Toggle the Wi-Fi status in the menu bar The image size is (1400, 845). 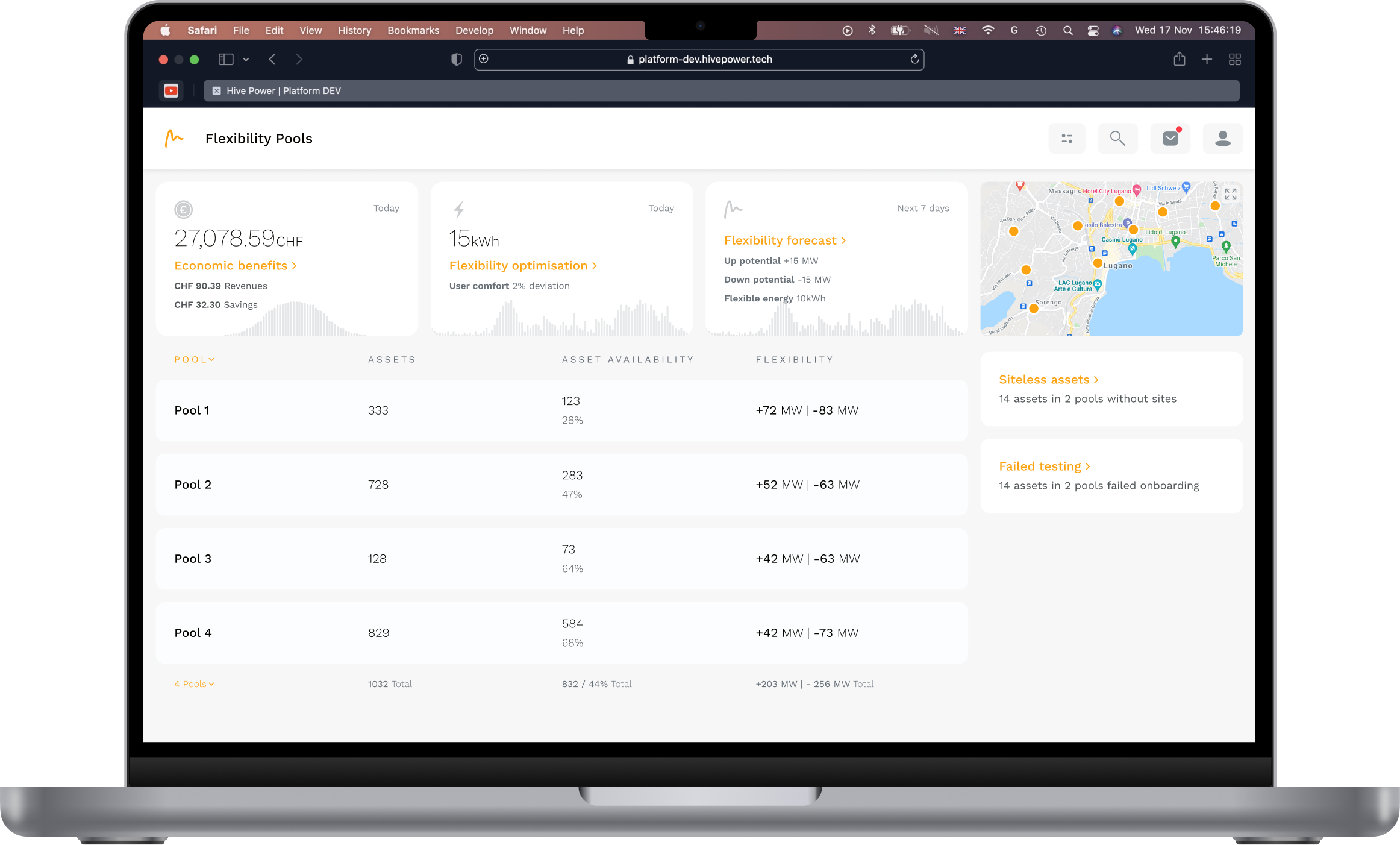coord(988,30)
